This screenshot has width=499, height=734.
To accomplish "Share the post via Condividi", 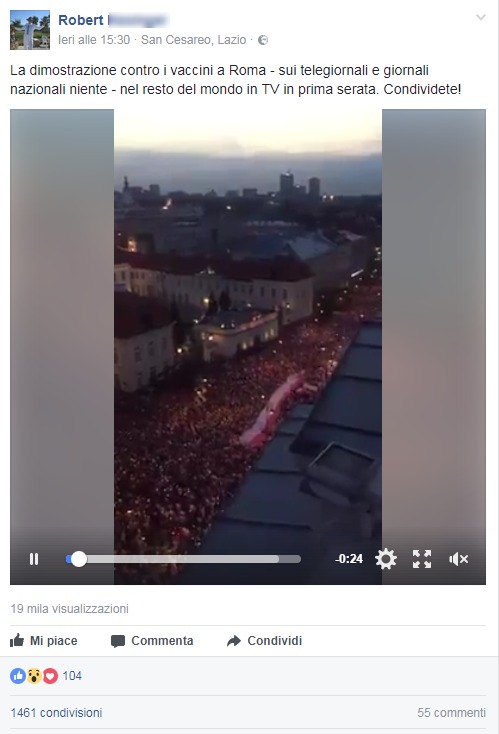I will click(x=264, y=640).
